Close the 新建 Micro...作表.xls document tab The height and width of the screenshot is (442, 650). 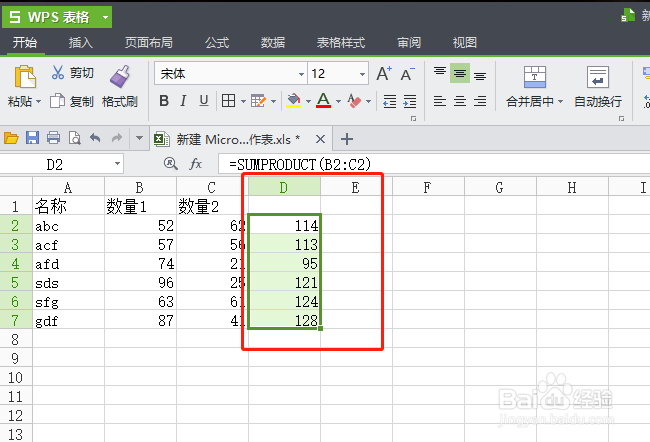pyautogui.click(x=320, y=139)
